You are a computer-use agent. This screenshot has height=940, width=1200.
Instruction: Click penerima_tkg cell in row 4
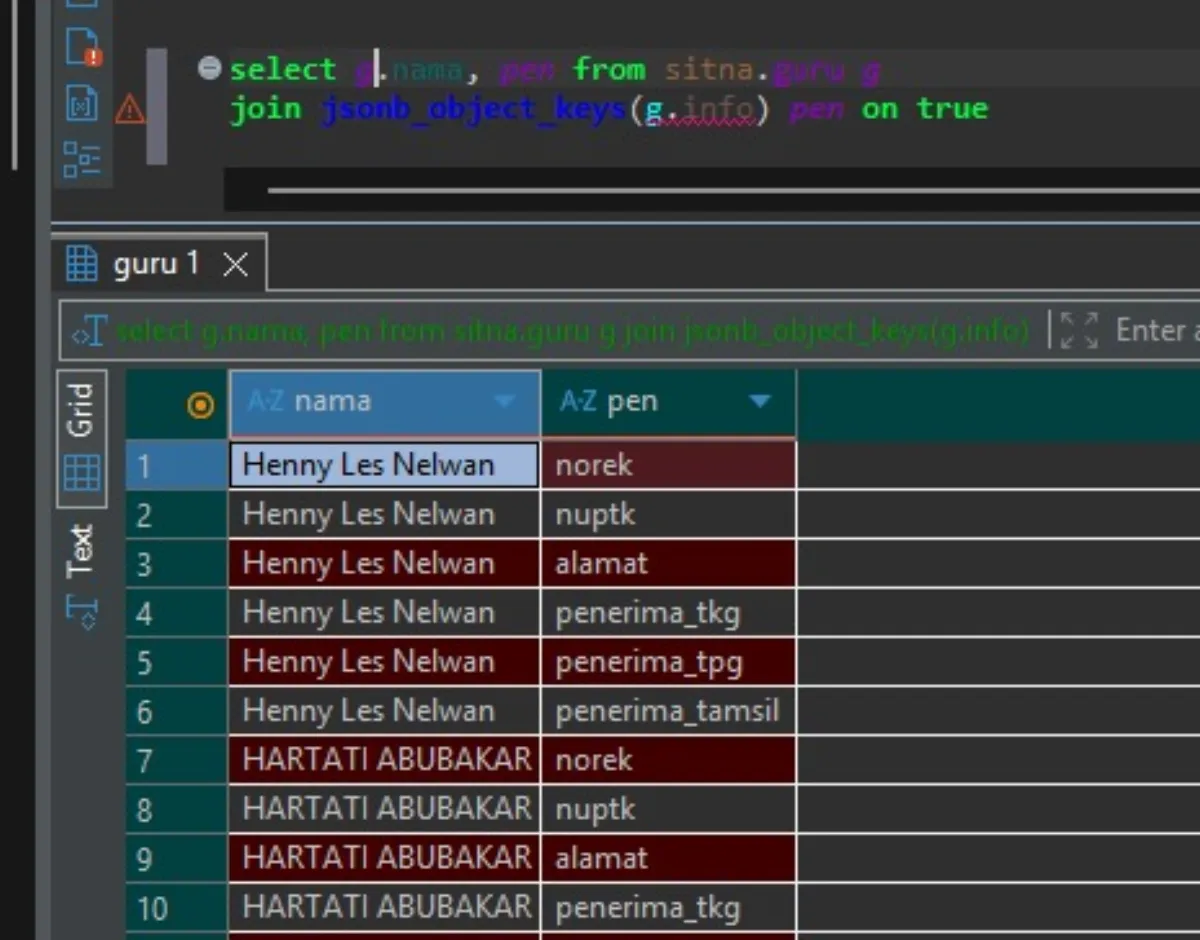click(669, 612)
